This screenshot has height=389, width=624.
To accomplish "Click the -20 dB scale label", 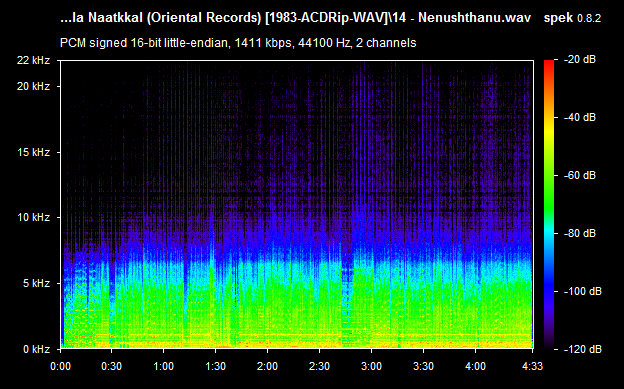I will click(580, 60).
